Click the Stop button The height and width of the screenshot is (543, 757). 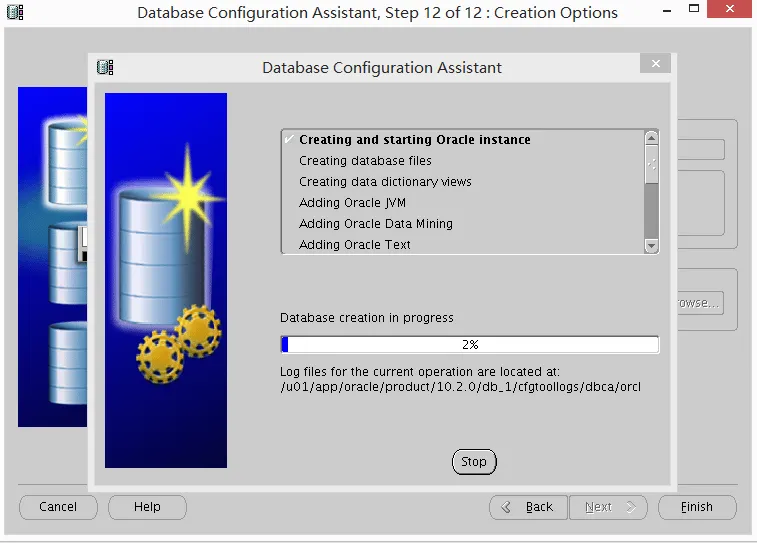pyautogui.click(x=474, y=461)
